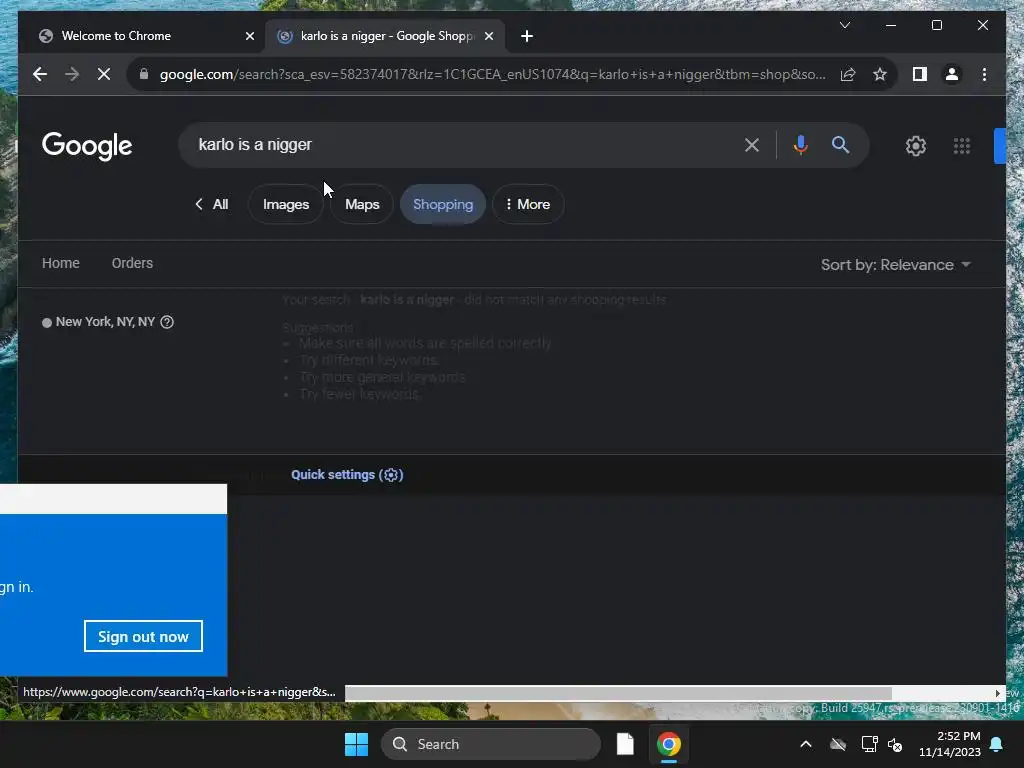
Task: Click the Chrome icon in the taskbar
Action: pyautogui.click(x=668, y=744)
